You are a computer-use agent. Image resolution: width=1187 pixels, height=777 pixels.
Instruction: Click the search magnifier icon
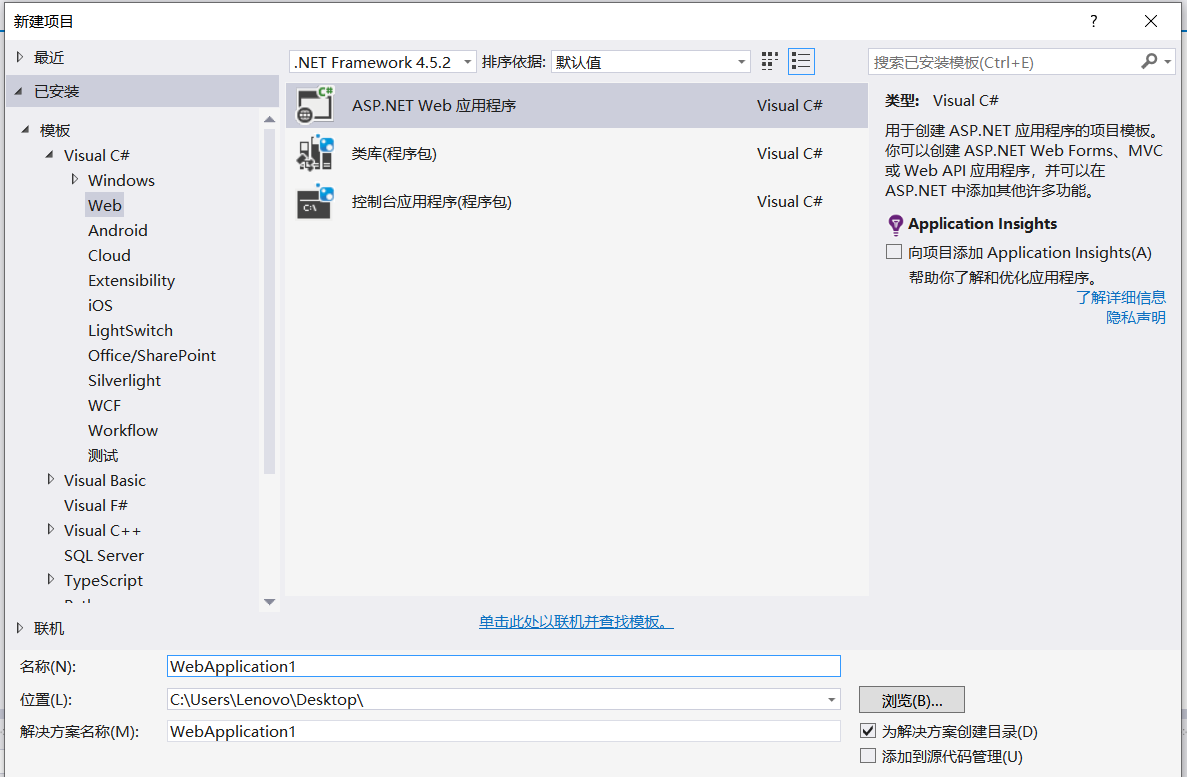pos(1149,62)
